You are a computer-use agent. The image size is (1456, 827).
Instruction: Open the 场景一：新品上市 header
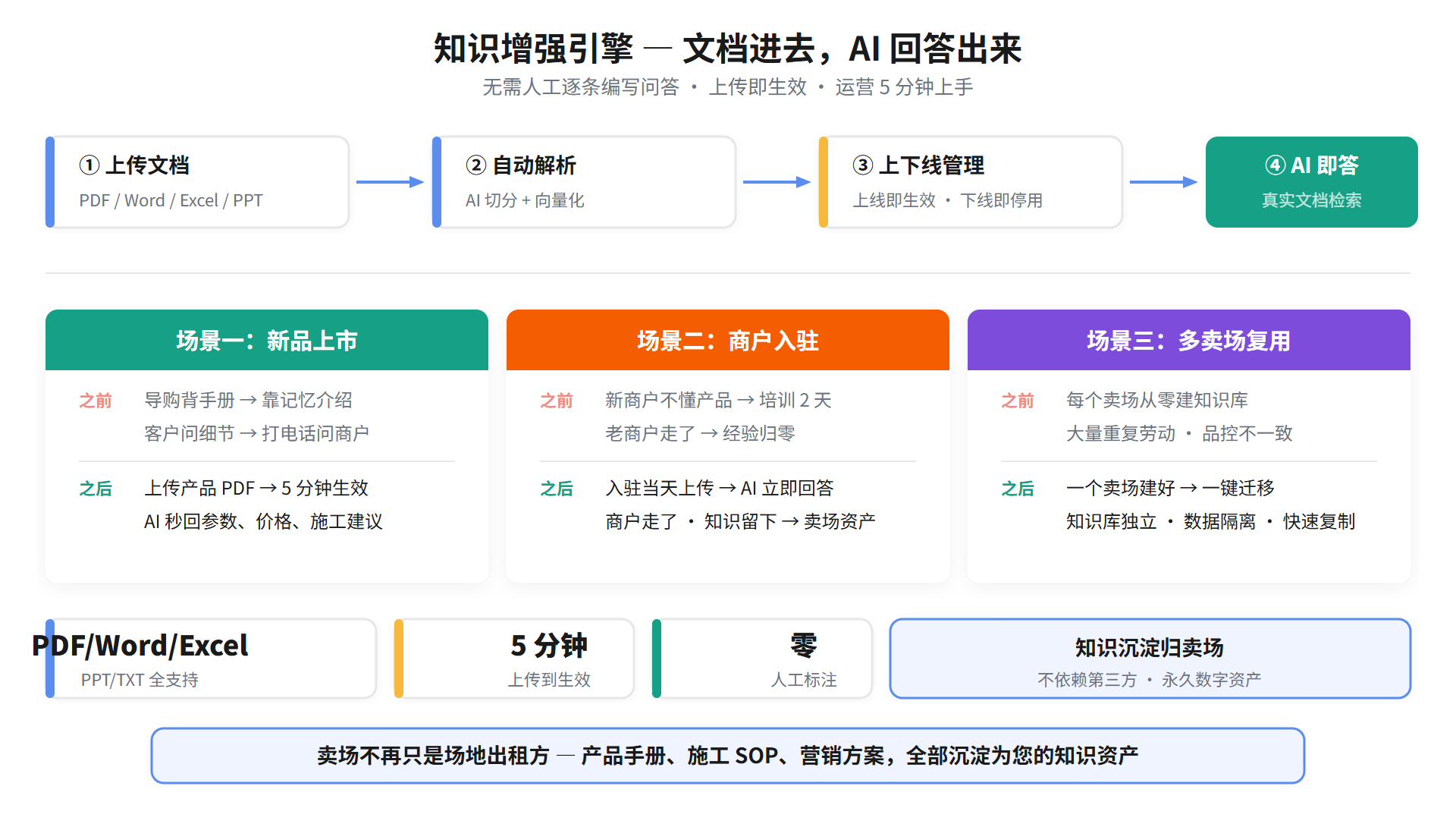tap(267, 340)
